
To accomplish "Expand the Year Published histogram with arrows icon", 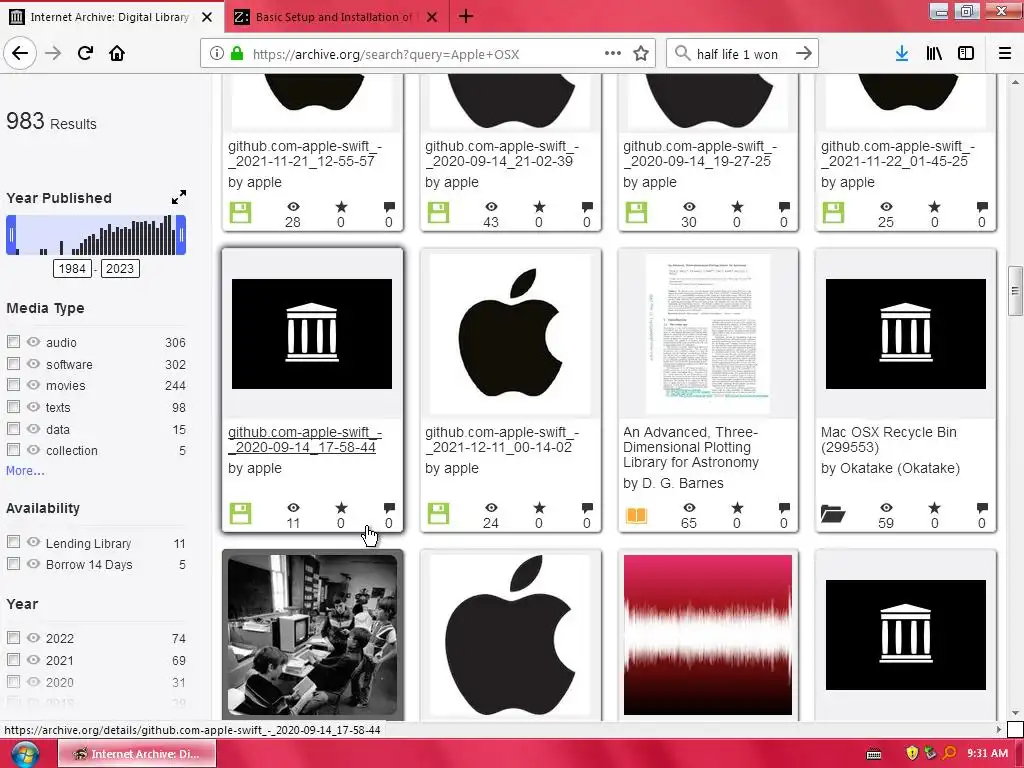I will [x=178, y=197].
